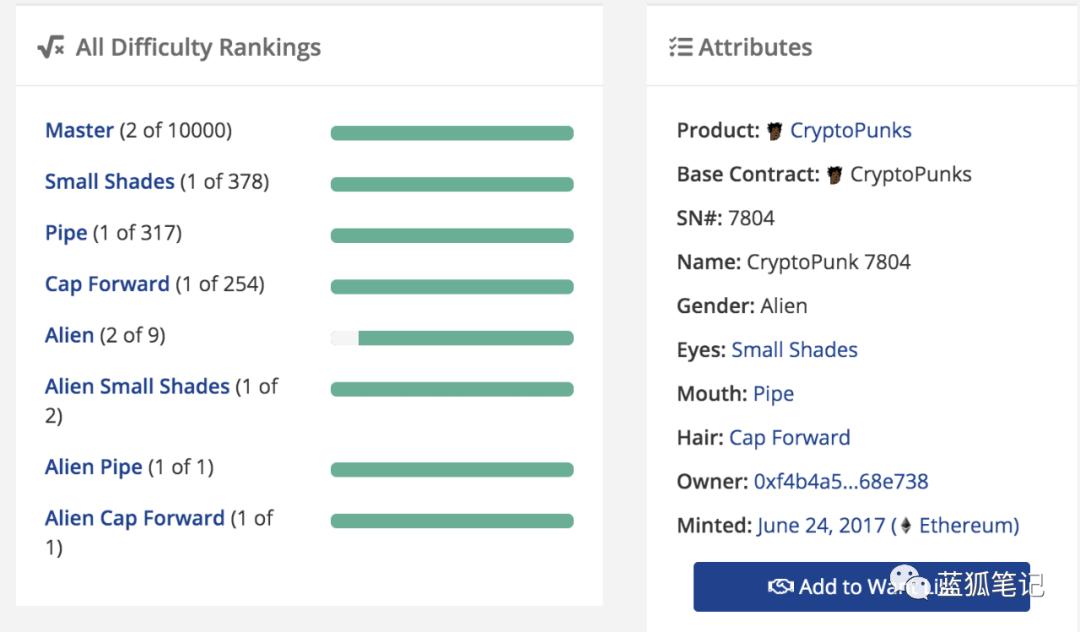The image size is (1080, 632).
Task: Click the June 24, 2017 minted date link
Action: [x=821, y=526]
